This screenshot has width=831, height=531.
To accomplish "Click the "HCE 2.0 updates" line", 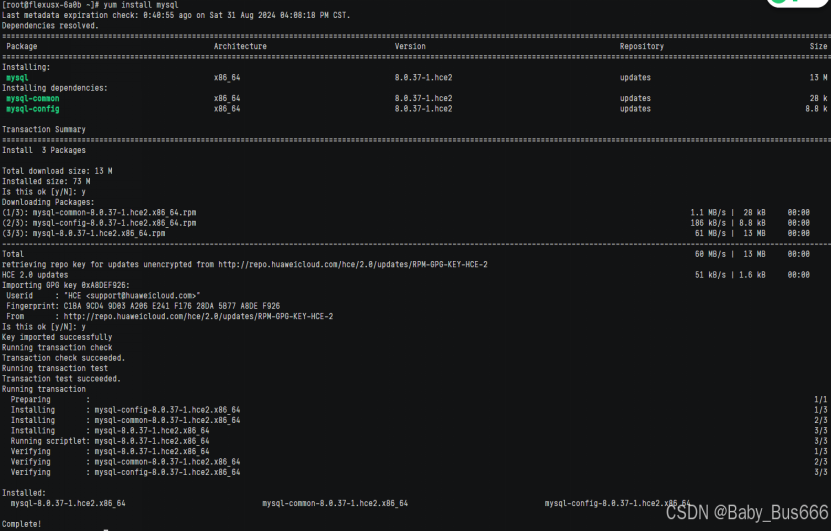I will pos(35,275).
